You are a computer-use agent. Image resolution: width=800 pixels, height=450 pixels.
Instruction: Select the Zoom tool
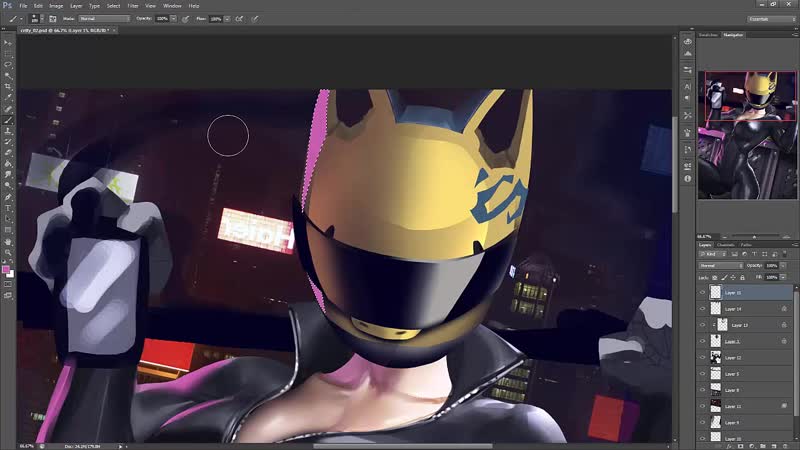click(8, 252)
